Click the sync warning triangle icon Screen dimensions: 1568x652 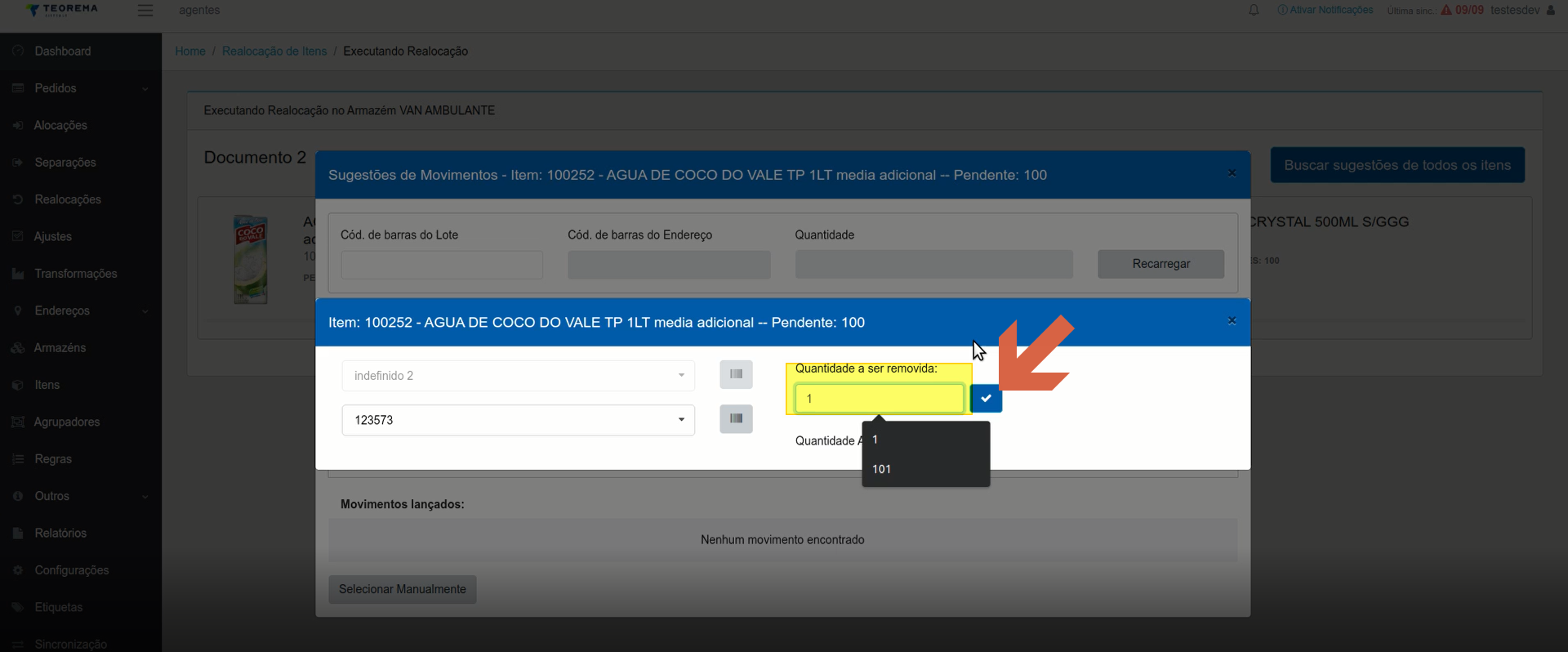tap(1446, 10)
